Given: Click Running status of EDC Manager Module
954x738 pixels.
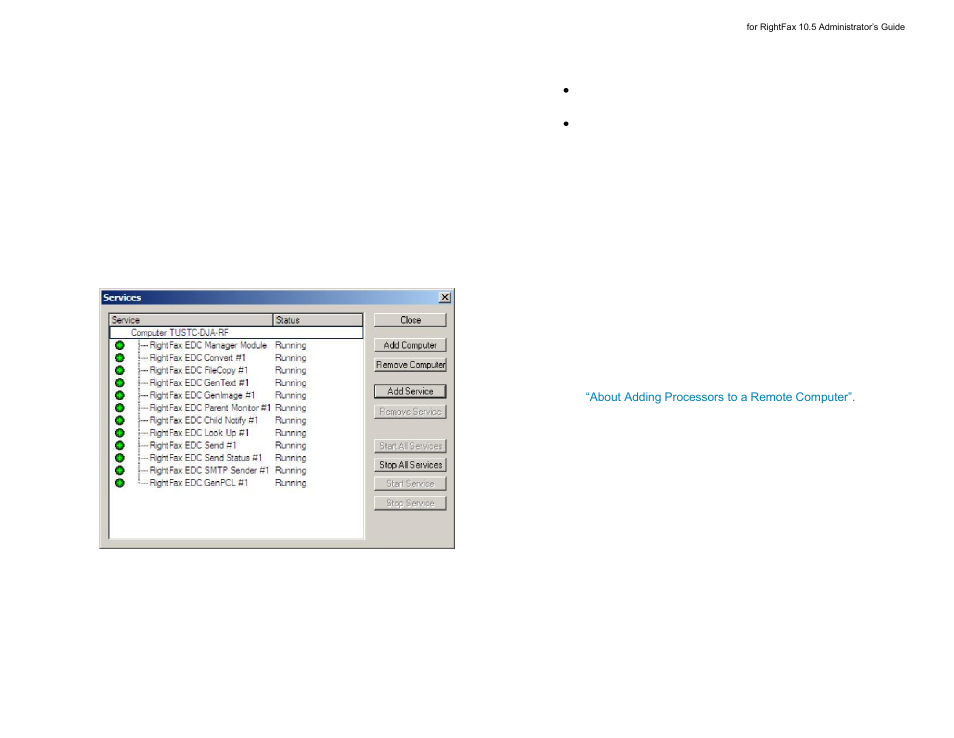Looking at the screenshot, I should pos(290,346).
